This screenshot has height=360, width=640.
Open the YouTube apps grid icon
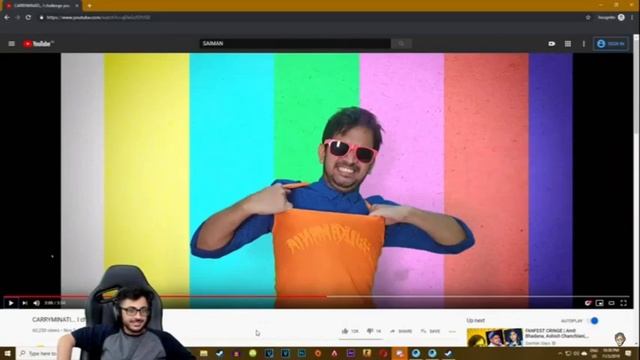(x=568, y=44)
